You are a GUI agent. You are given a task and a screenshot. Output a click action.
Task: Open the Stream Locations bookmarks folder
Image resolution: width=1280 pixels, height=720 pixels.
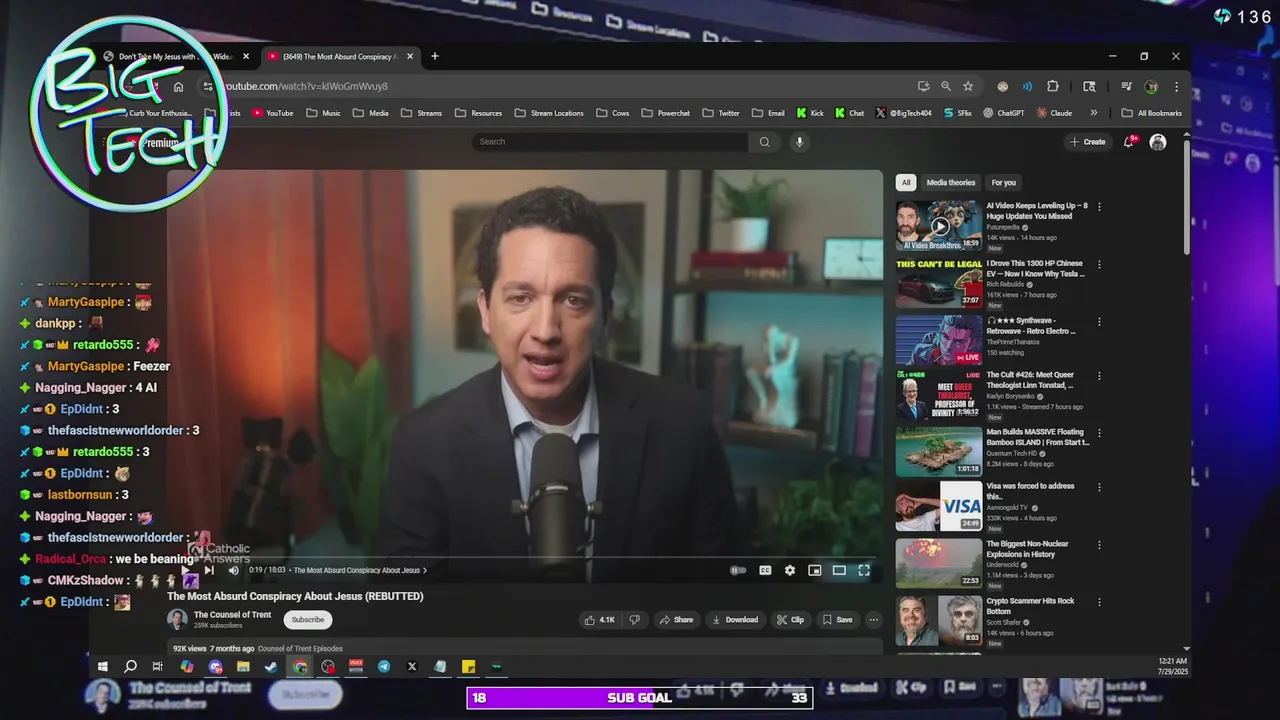point(549,113)
